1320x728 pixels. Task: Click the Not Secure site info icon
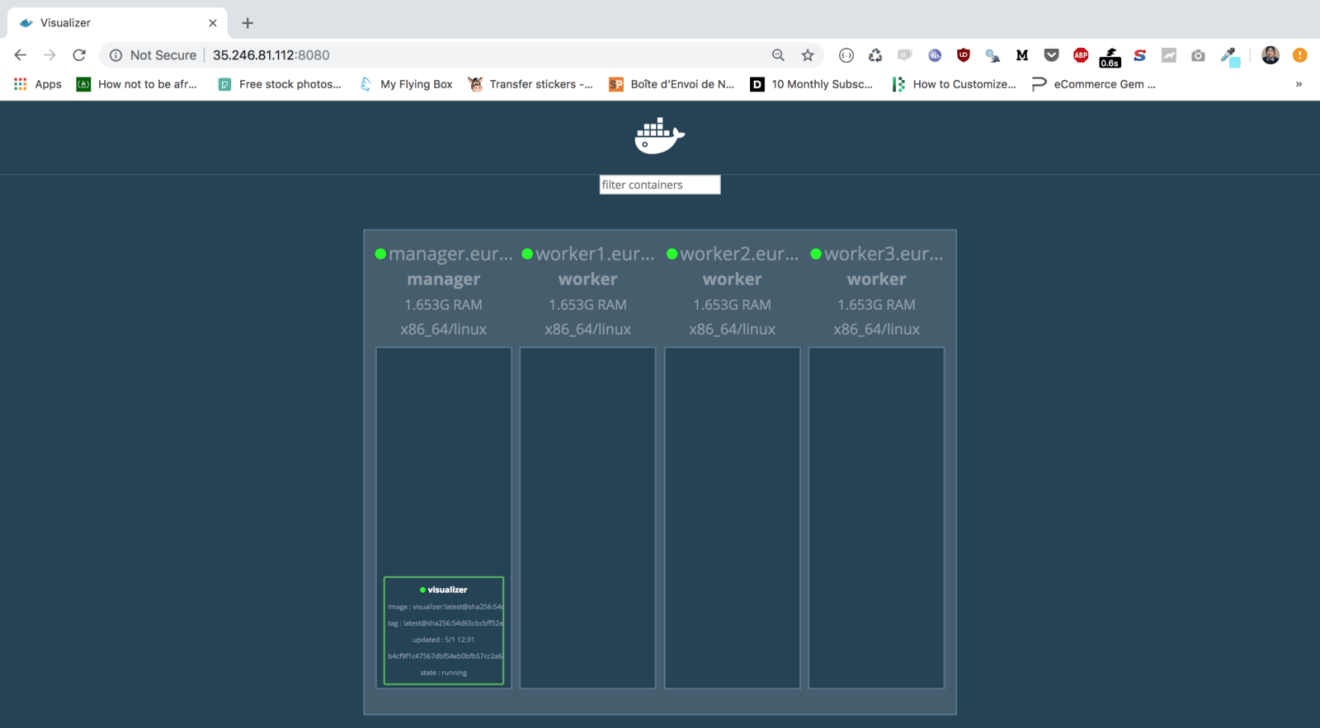pyautogui.click(x=116, y=55)
